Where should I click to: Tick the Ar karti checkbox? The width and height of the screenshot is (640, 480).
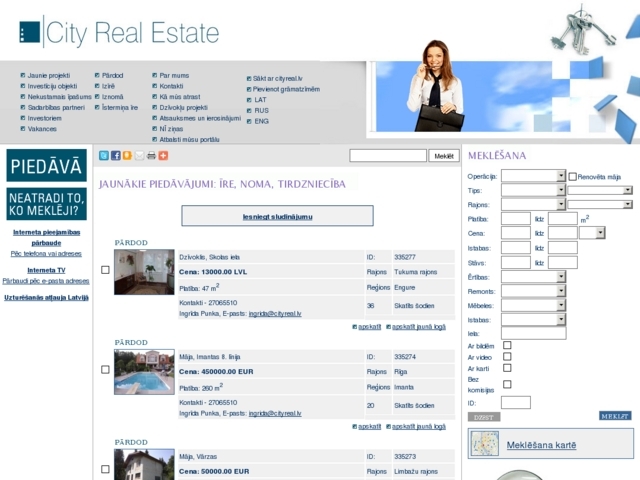click(x=507, y=368)
